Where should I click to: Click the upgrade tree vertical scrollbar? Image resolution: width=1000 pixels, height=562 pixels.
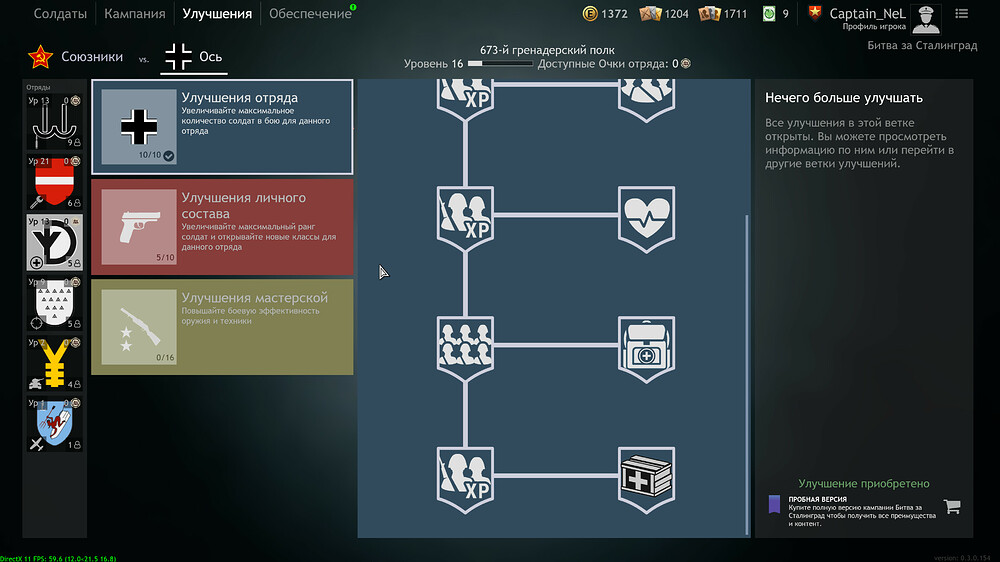[x=747, y=375]
